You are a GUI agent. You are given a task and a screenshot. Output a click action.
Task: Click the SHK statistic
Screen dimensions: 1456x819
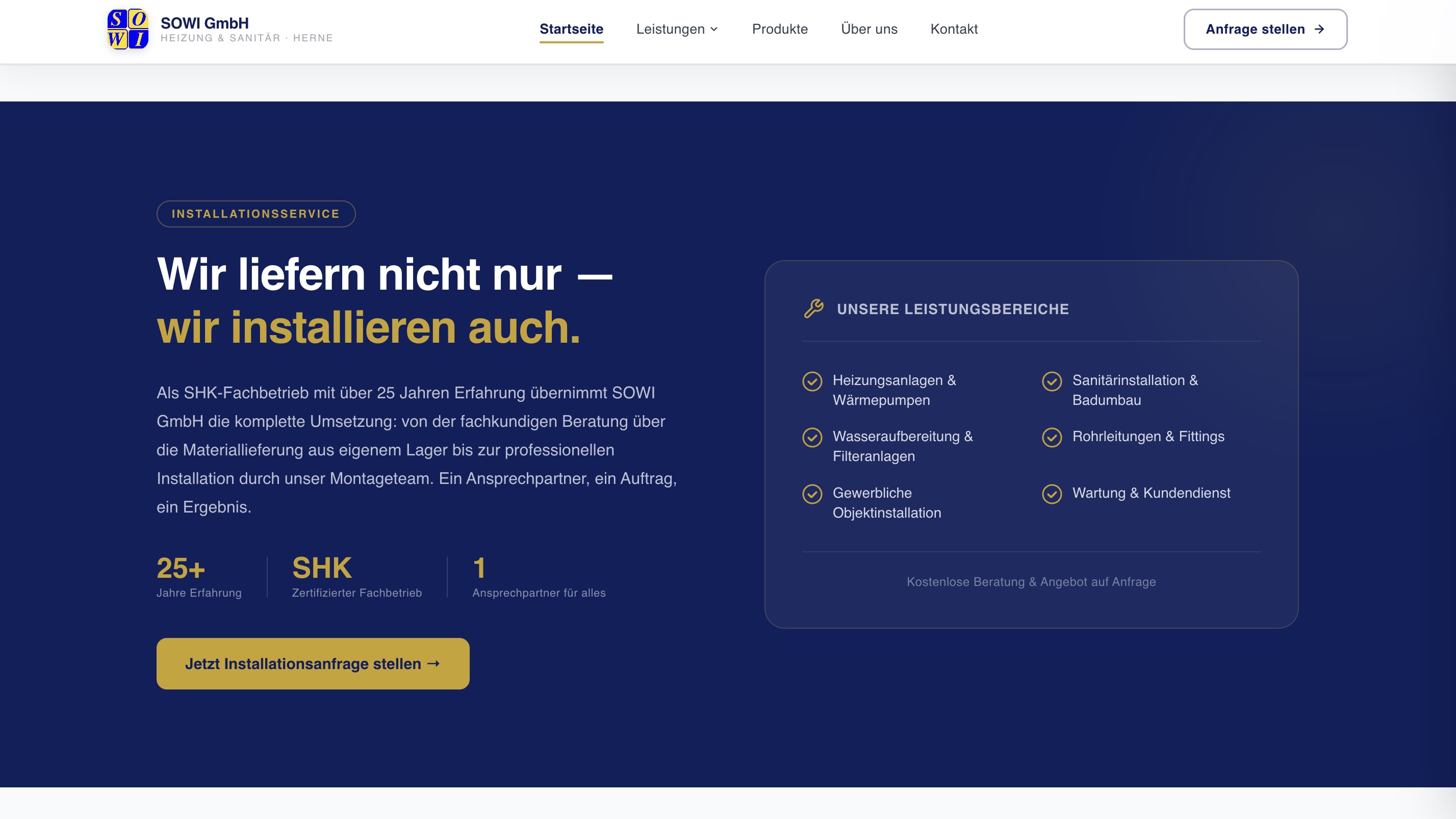click(x=322, y=568)
